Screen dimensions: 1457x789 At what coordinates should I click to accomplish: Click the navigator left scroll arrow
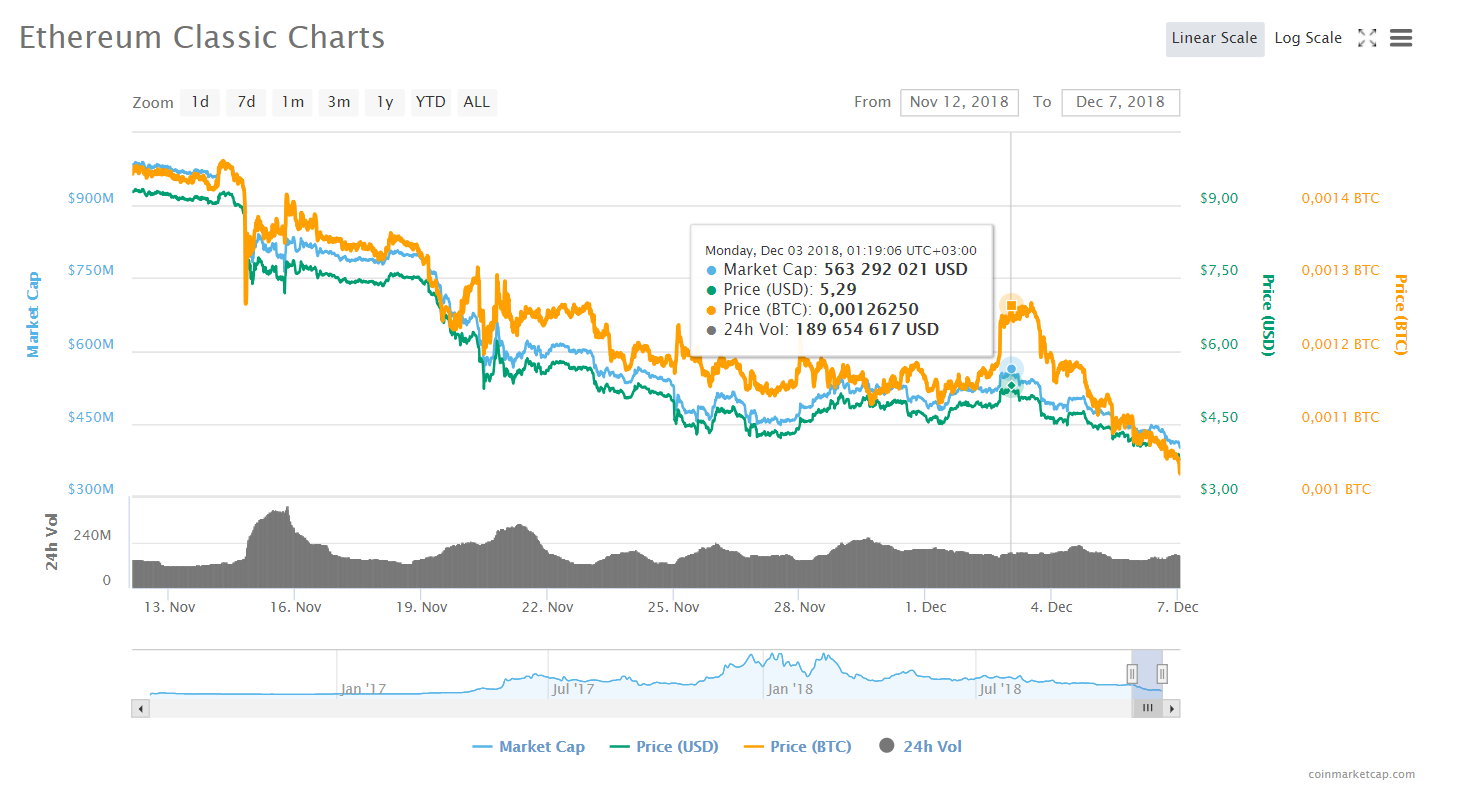[x=141, y=708]
